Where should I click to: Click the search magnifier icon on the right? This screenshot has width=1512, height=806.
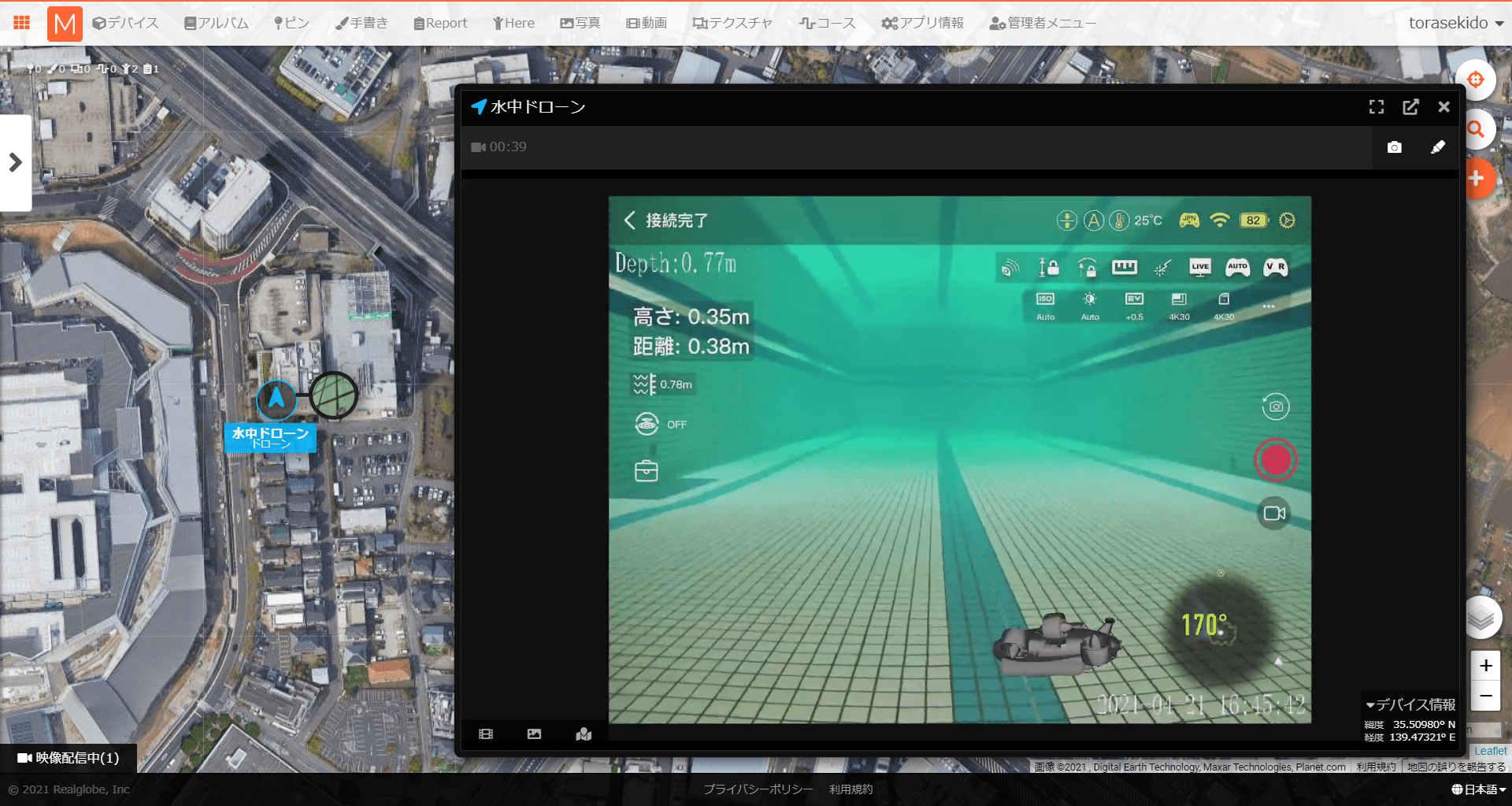point(1477,128)
